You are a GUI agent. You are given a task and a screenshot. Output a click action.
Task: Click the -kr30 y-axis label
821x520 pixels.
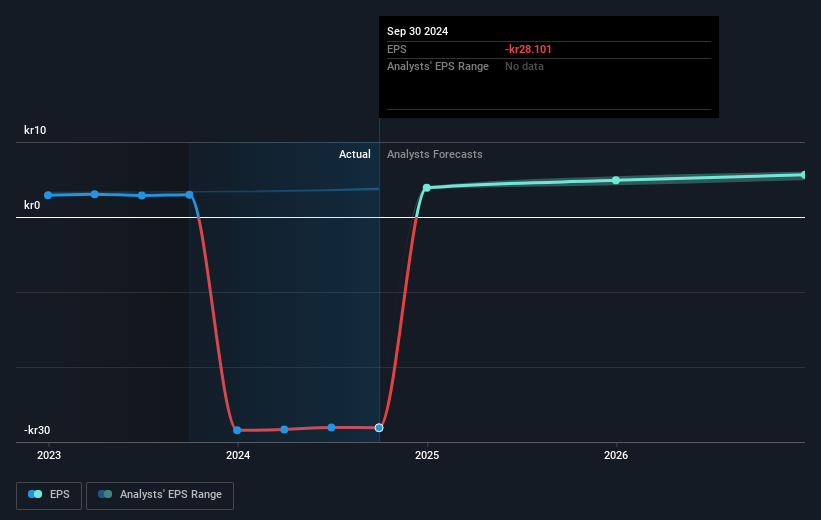[37, 430]
